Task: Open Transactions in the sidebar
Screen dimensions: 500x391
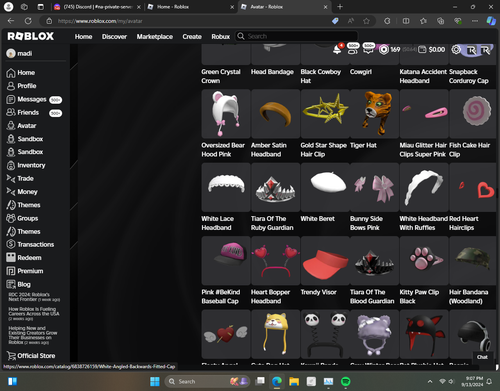Action: tap(30, 244)
